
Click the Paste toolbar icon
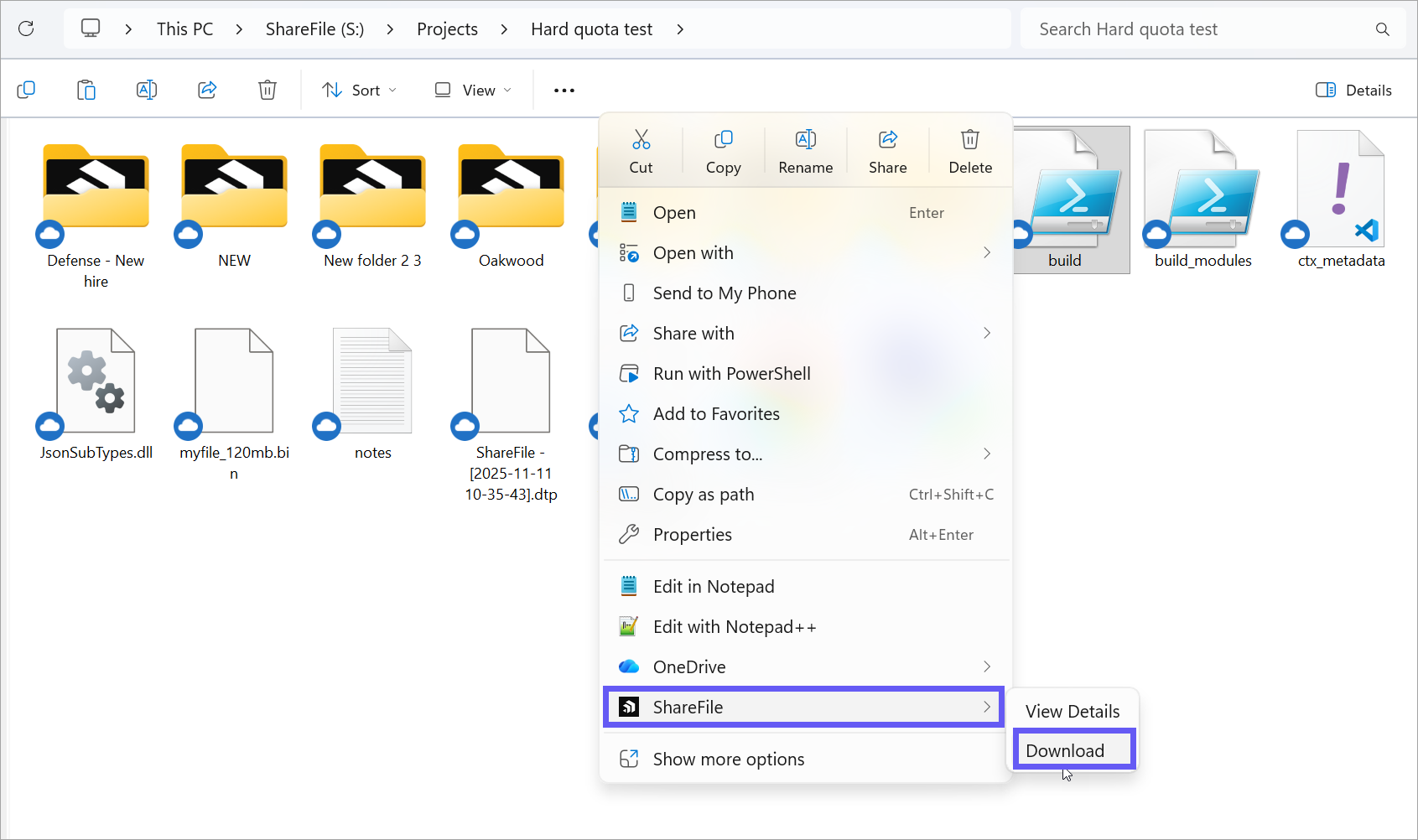pos(86,89)
